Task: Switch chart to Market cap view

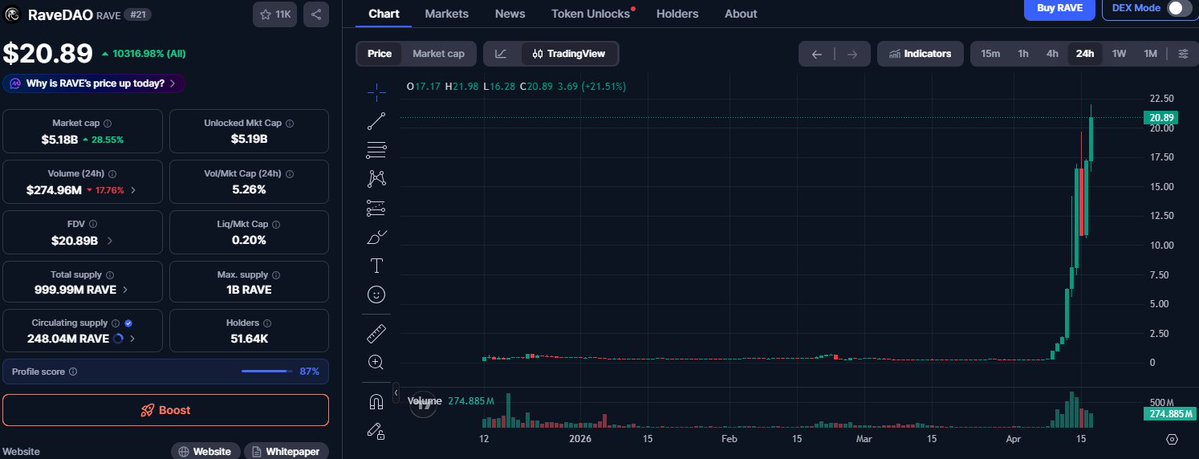Action: click(438, 54)
